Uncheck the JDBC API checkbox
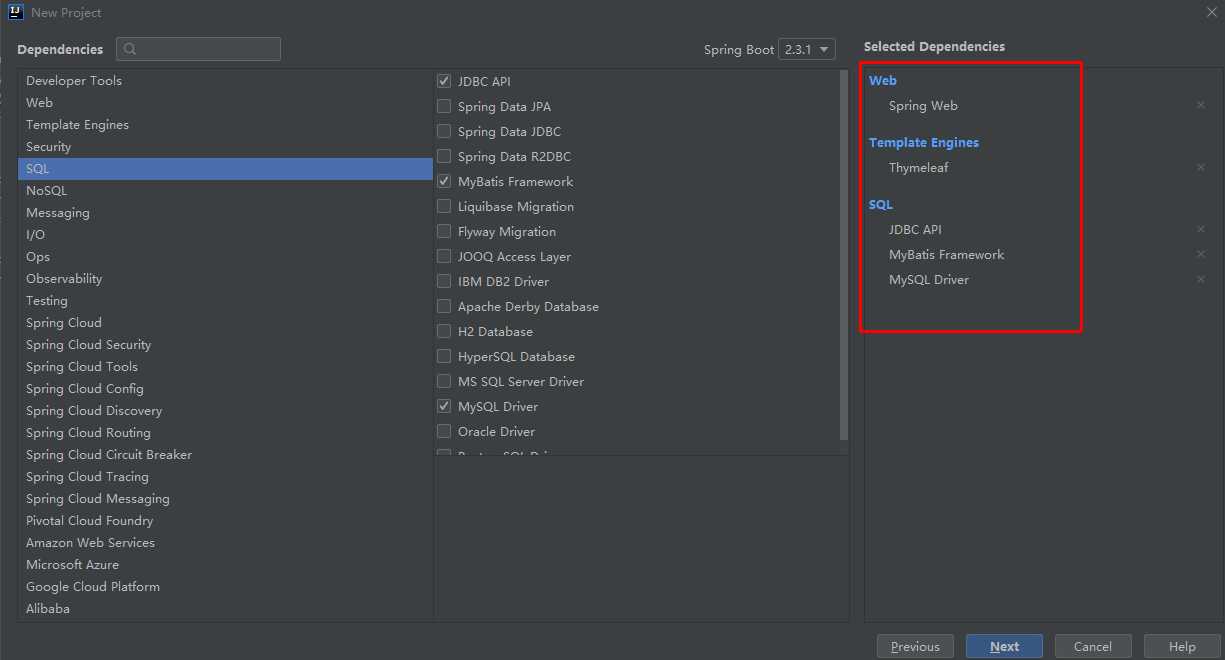The width and height of the screenshot is (1225, 660). [x=444, y=81]
